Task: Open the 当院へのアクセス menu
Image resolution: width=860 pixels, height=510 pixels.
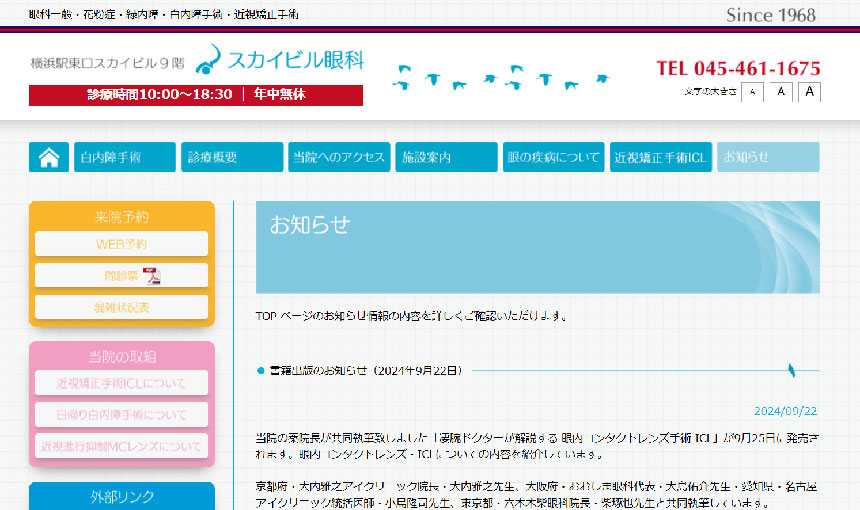Action: (x=340, y=157)
